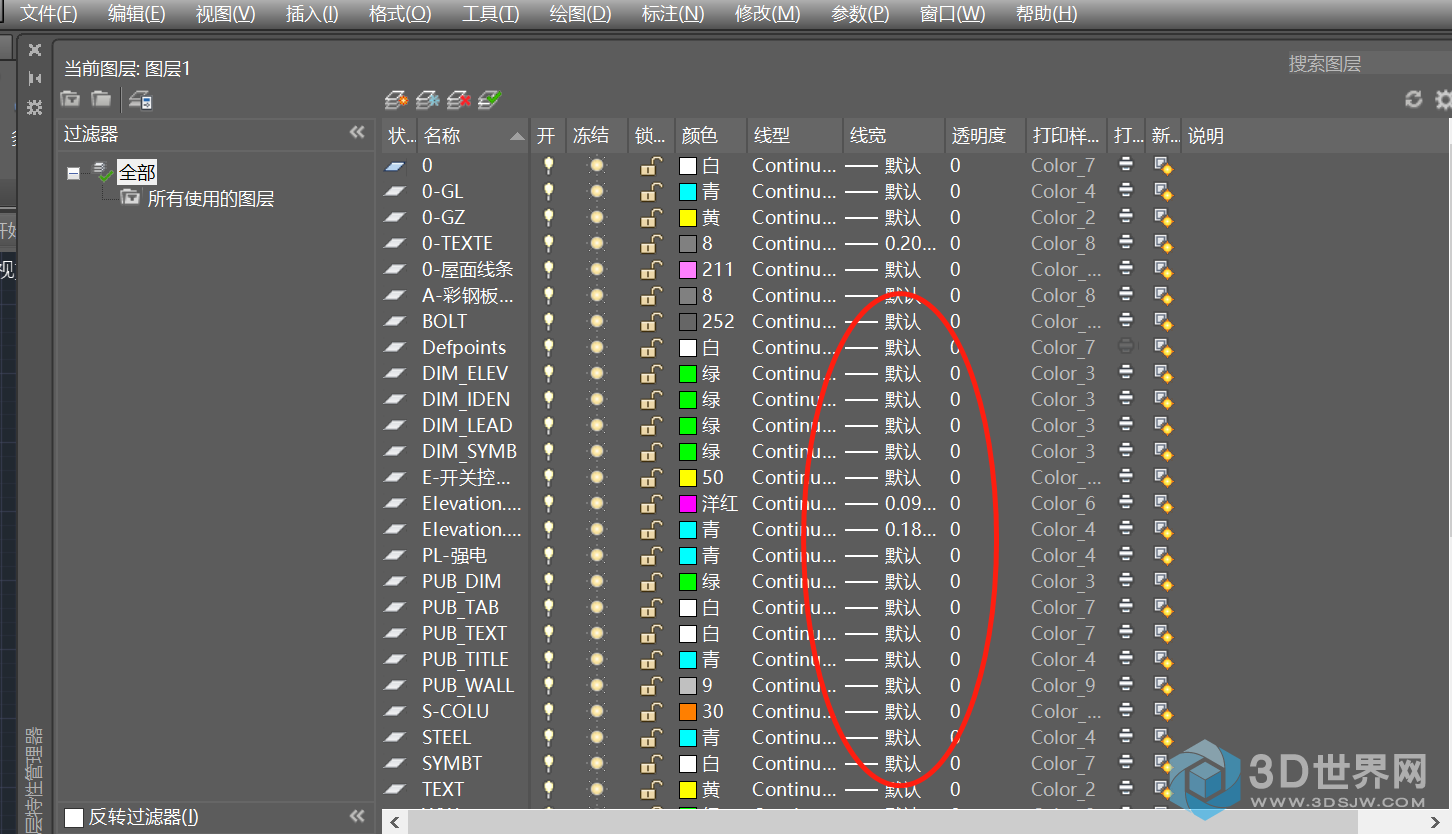Open the 帮助(H) menu
This screenshot has height=834, width=1452.
coord(1046,14)
